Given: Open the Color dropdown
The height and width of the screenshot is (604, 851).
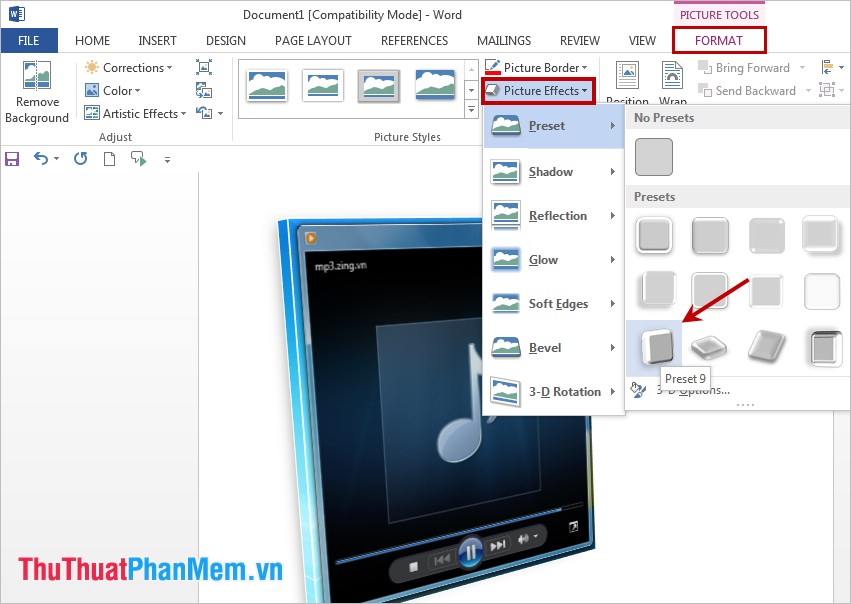Looking at the screenshot, I should point(115,90).
